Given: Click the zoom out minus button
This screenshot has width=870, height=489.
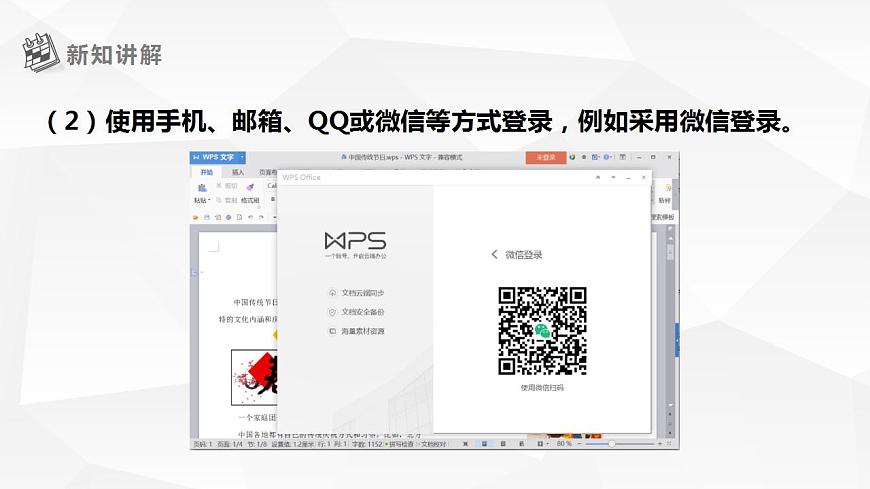Looking at the screenshot, I should 579,444.
